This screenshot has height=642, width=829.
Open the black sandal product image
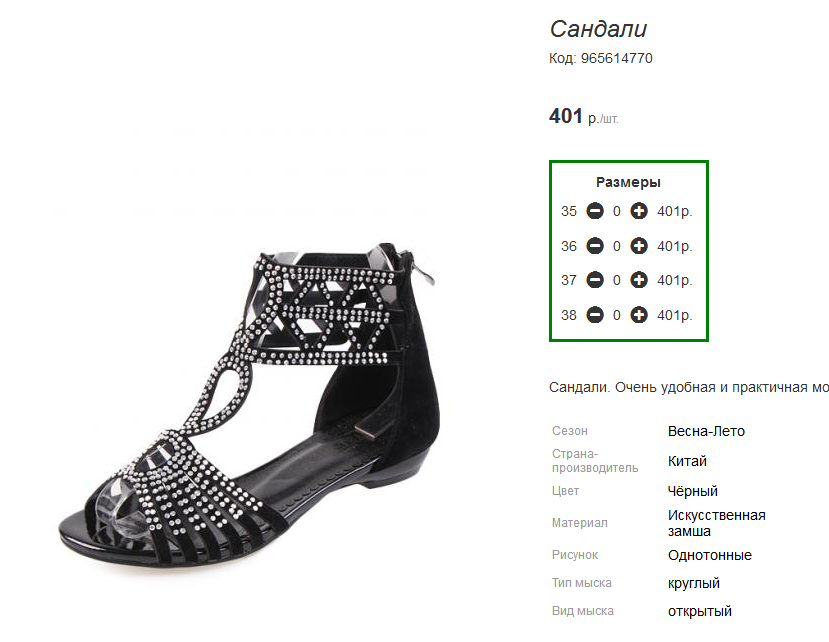(249, 403)
